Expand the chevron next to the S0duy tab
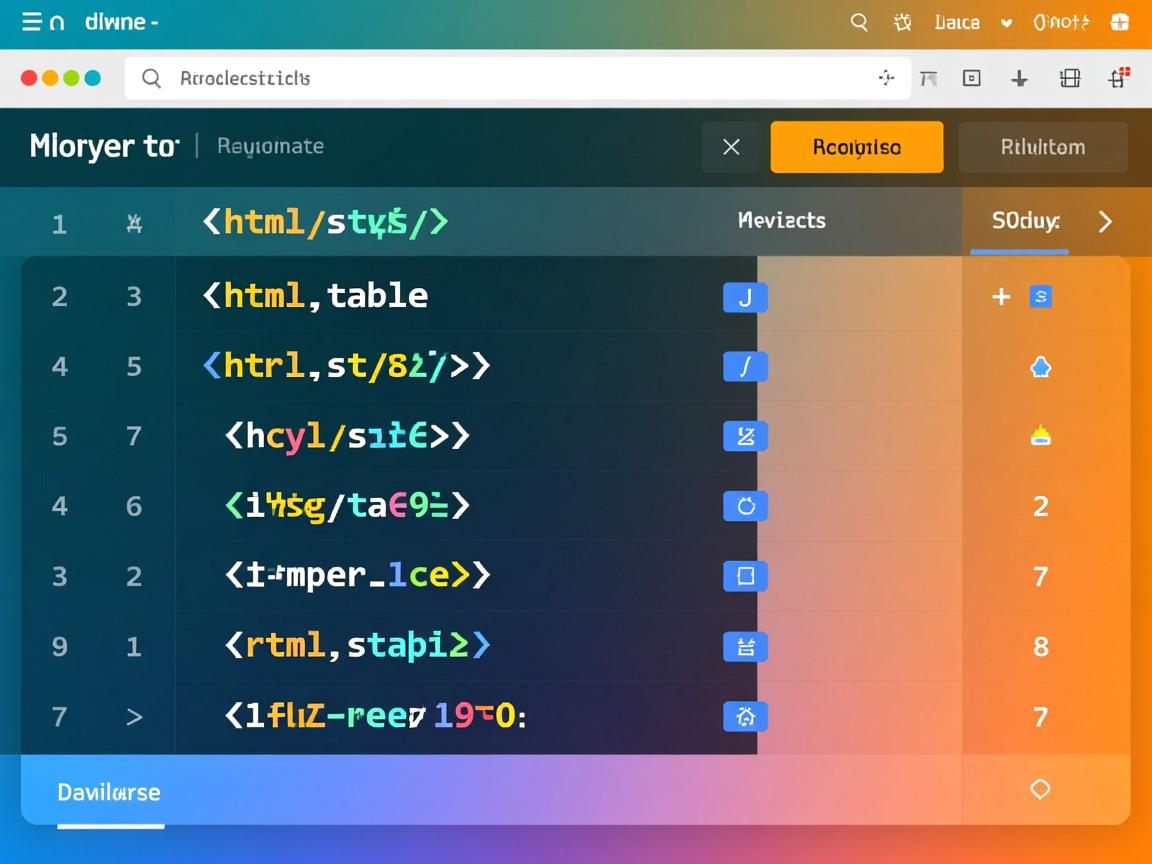This screenshot has height=864, width=1152. pyautogui.click(x=1105, y=221)
